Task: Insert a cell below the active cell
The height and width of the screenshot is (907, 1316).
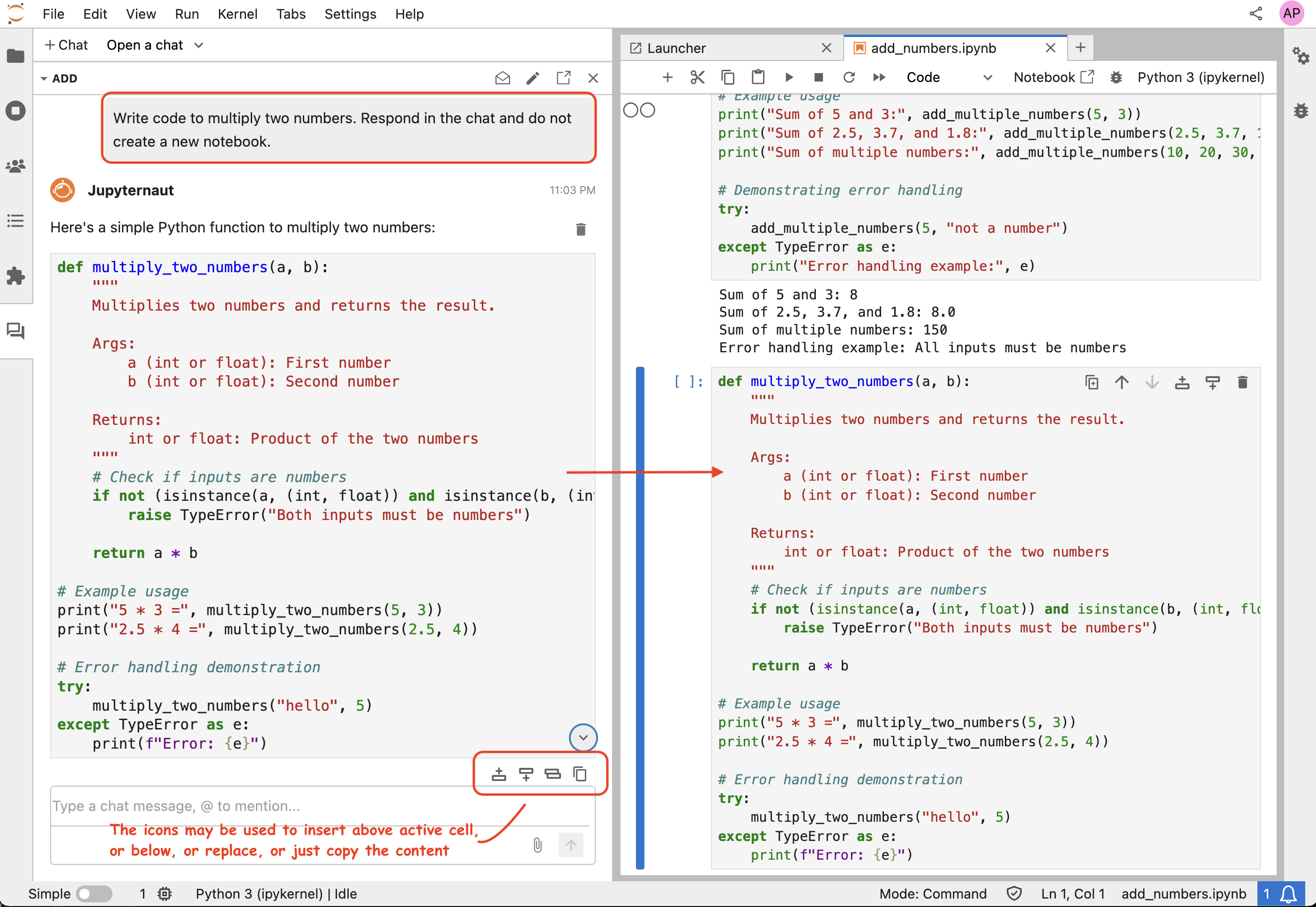Action: 1212,382
